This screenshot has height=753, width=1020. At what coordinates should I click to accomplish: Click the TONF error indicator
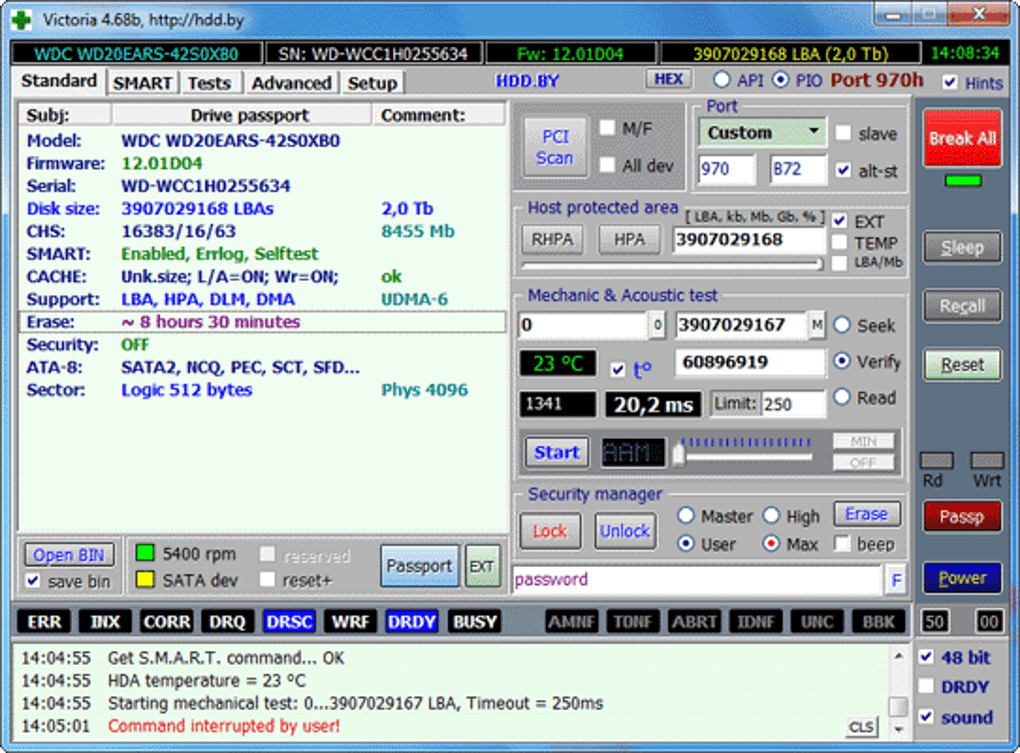[633, 622]
